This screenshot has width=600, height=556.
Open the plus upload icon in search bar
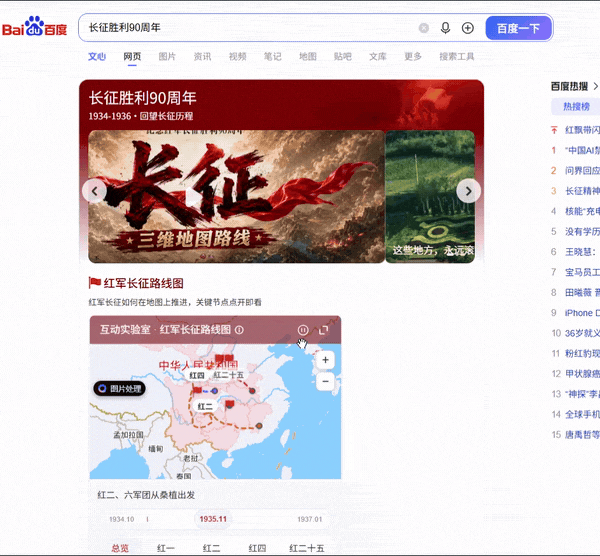click(468, 28)
